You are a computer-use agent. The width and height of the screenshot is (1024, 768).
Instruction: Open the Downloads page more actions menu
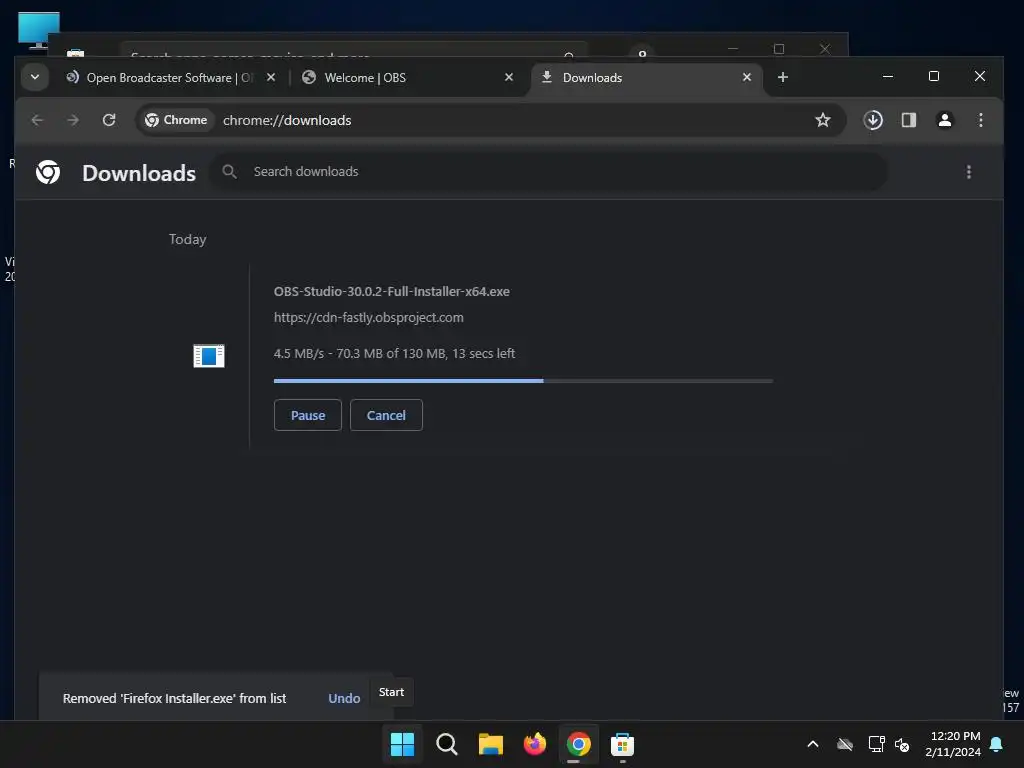968,172
